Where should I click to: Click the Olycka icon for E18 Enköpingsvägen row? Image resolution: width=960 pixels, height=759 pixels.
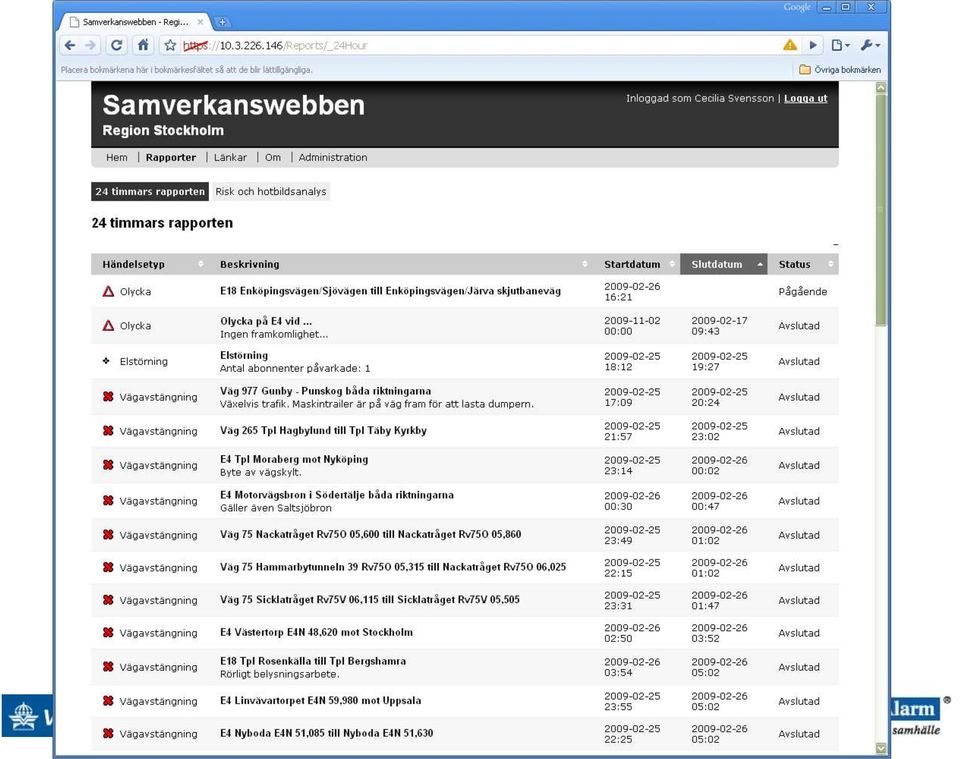[108, 291]
